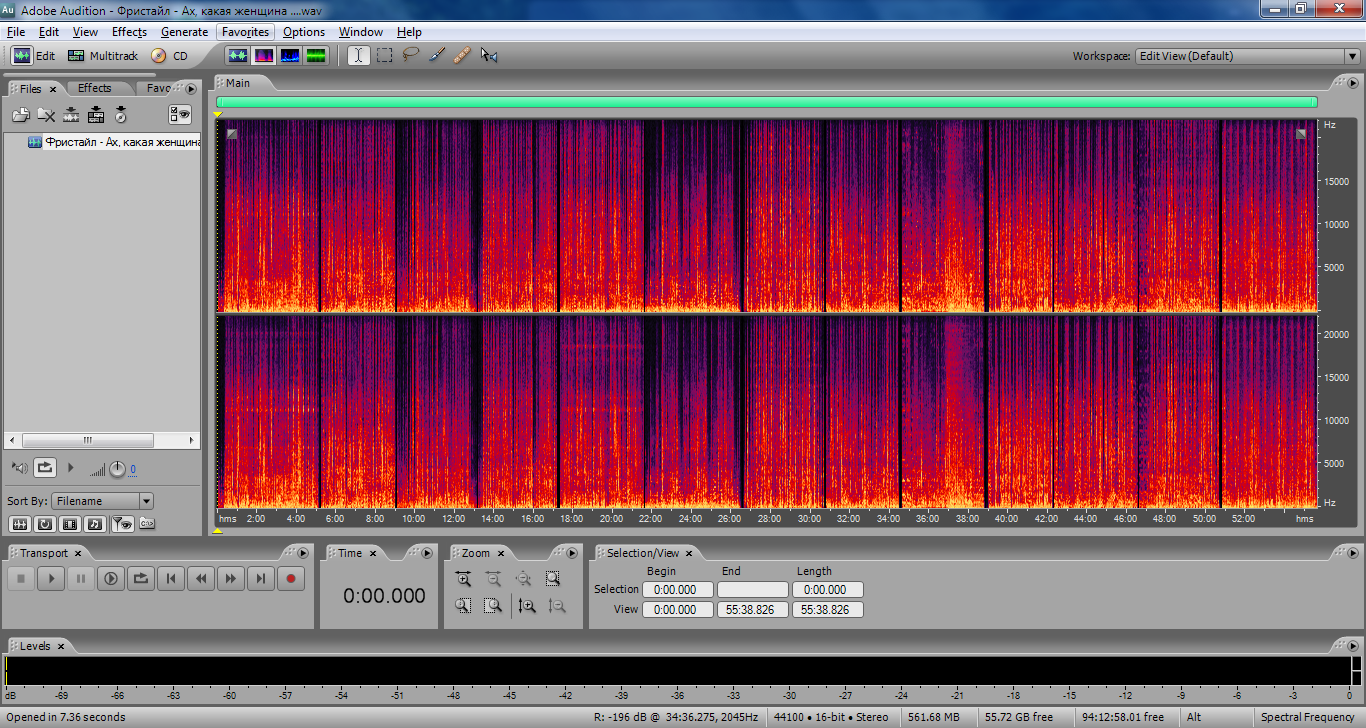This screenshot has height=728, width=1366.
Task: Toggle show video files filter
Action: coord(70,523)
